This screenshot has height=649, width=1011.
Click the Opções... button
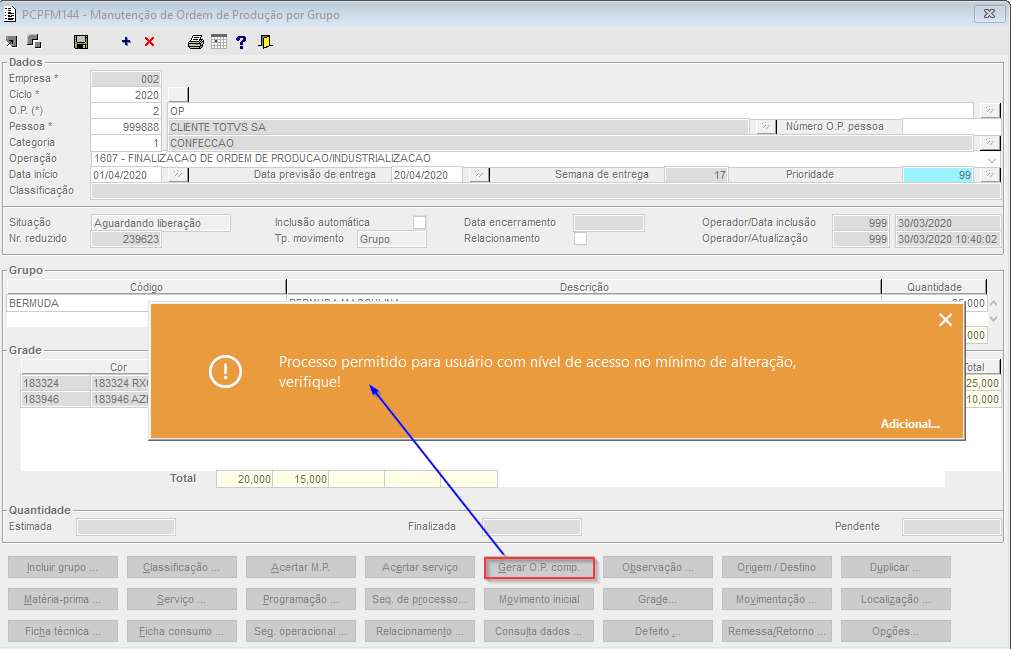pos(896,631)
